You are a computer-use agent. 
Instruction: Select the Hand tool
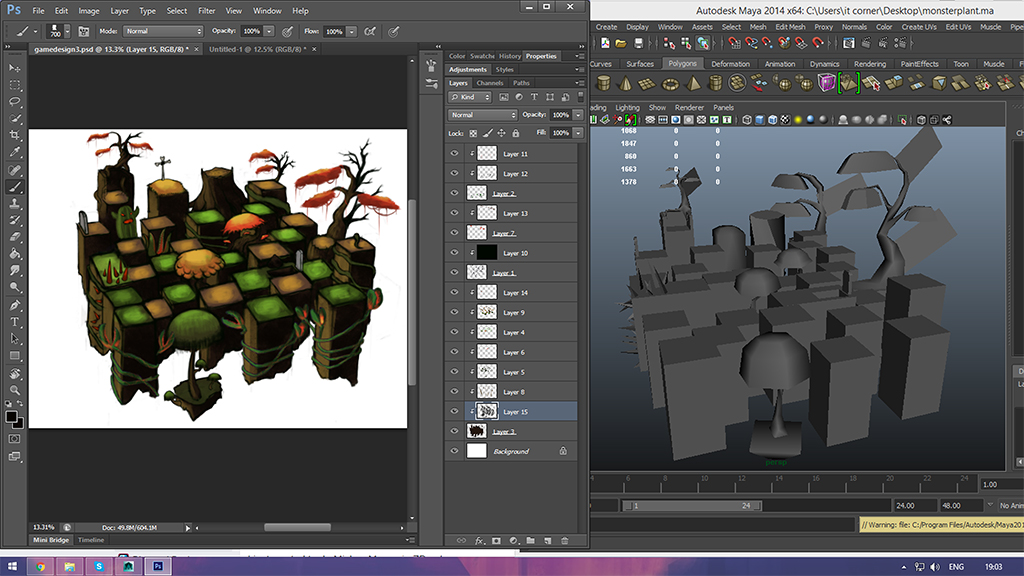pos(14,374)
